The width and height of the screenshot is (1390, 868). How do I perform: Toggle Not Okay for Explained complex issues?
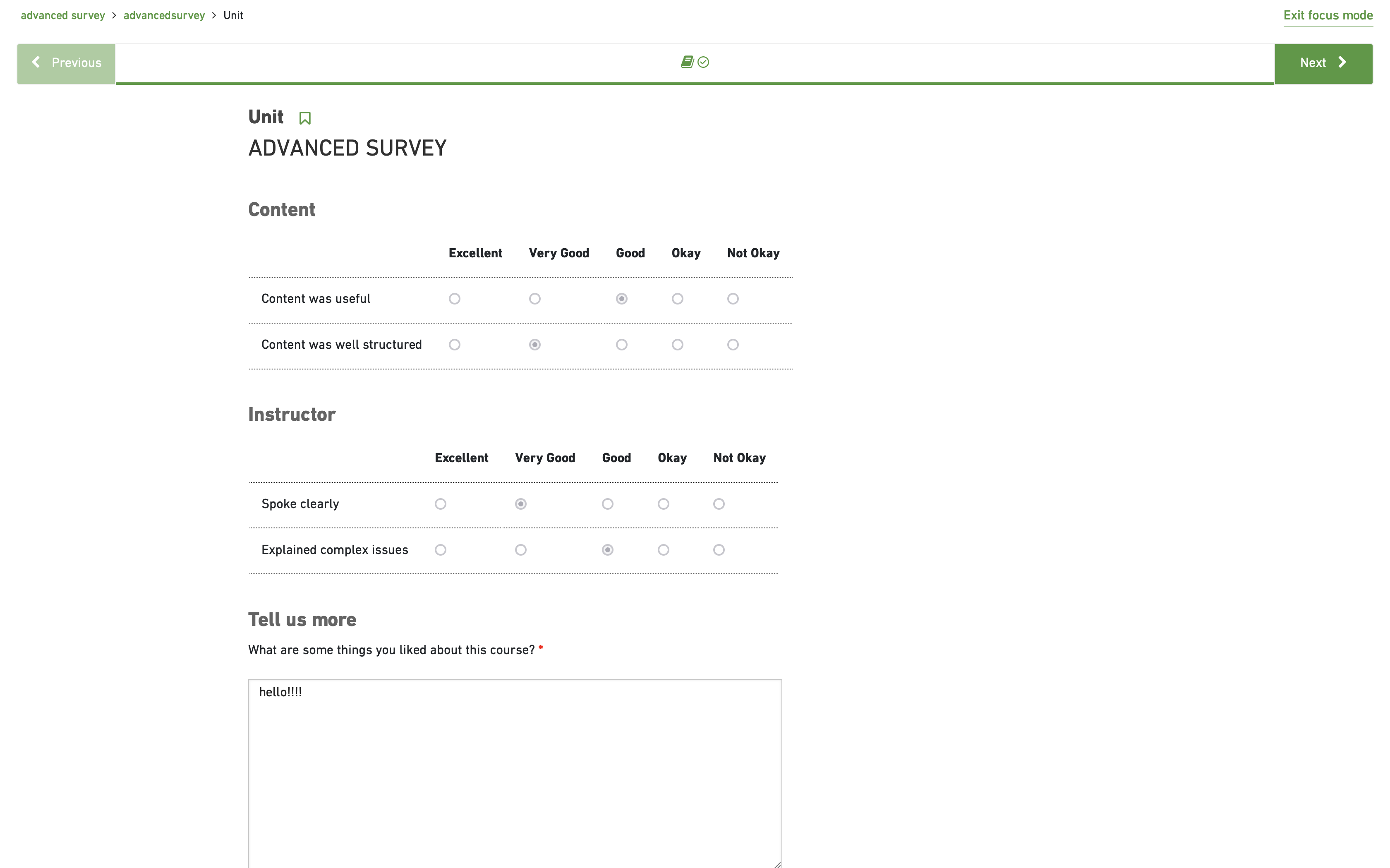pyautogui.click(x=718, y=549)
